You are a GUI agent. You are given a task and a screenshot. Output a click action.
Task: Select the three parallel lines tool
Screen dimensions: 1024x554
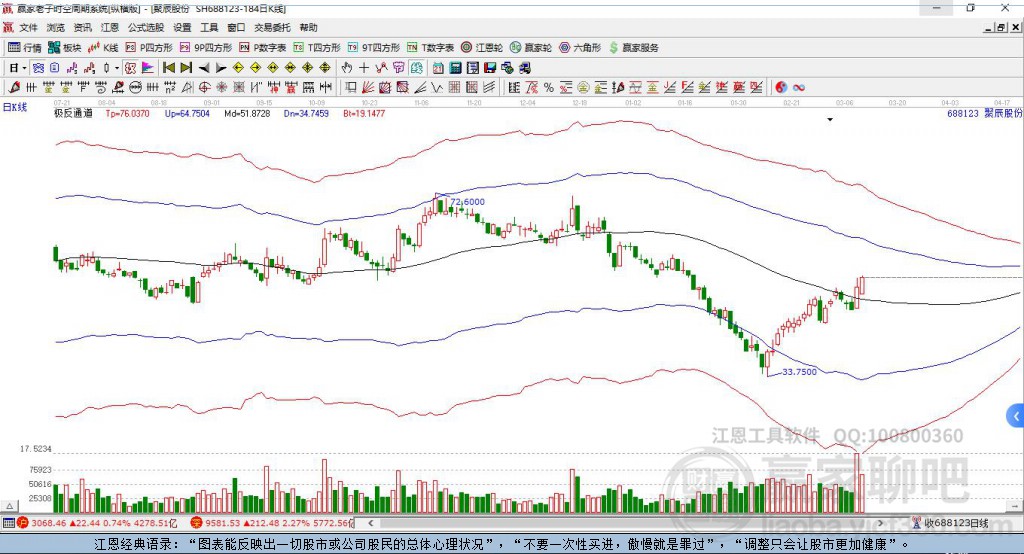tap(489, 88)
